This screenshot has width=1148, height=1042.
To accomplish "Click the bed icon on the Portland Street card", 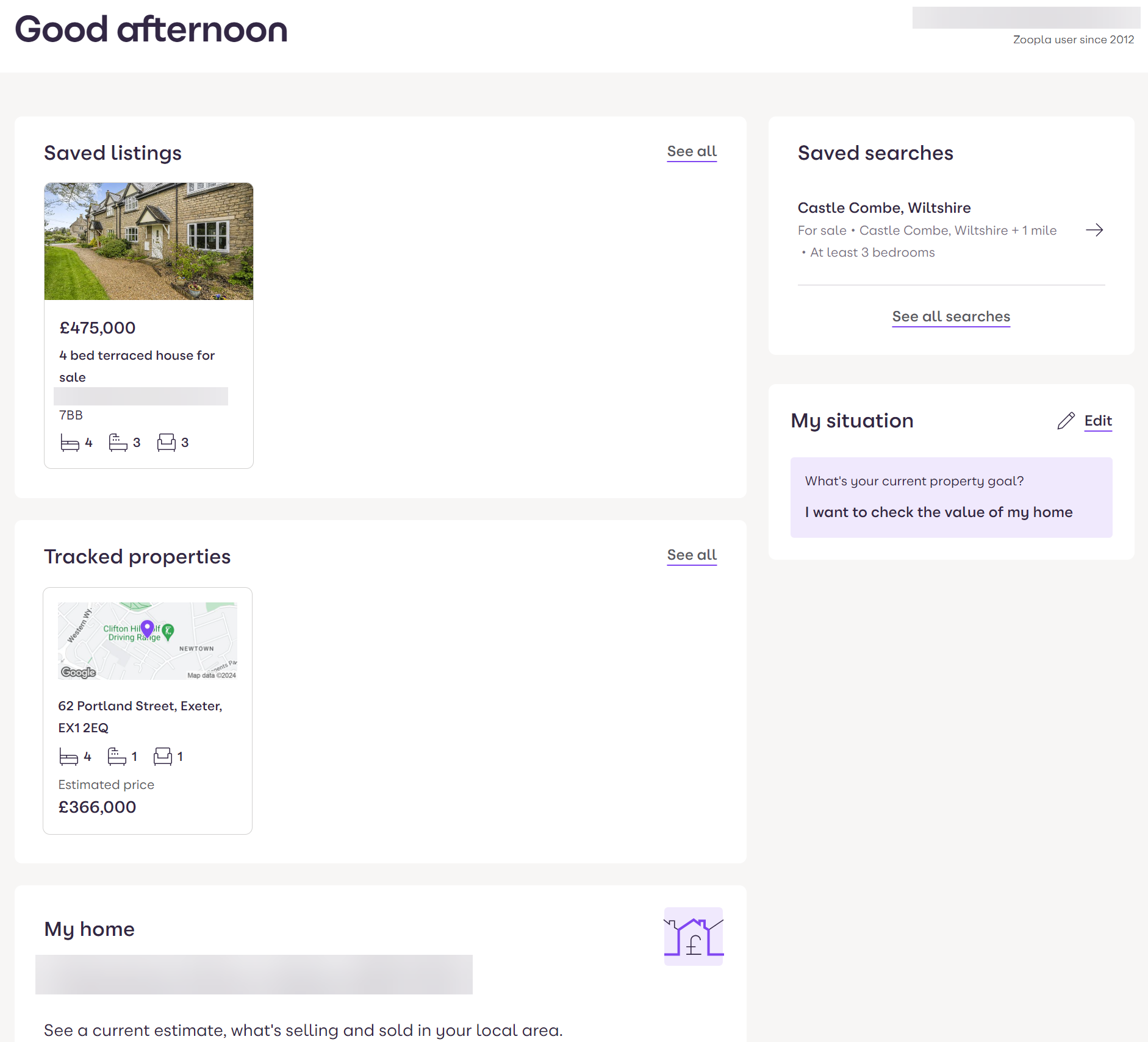I will pos(68,757).
